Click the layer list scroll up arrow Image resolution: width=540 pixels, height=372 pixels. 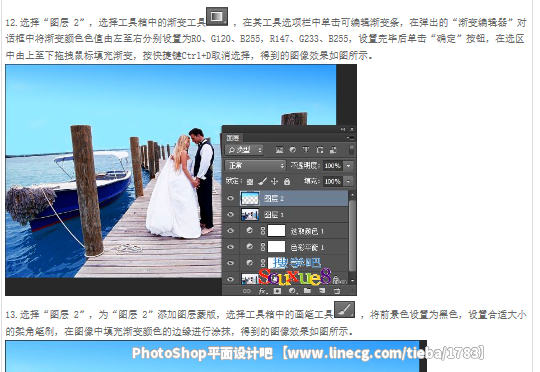tap(352, 195)
